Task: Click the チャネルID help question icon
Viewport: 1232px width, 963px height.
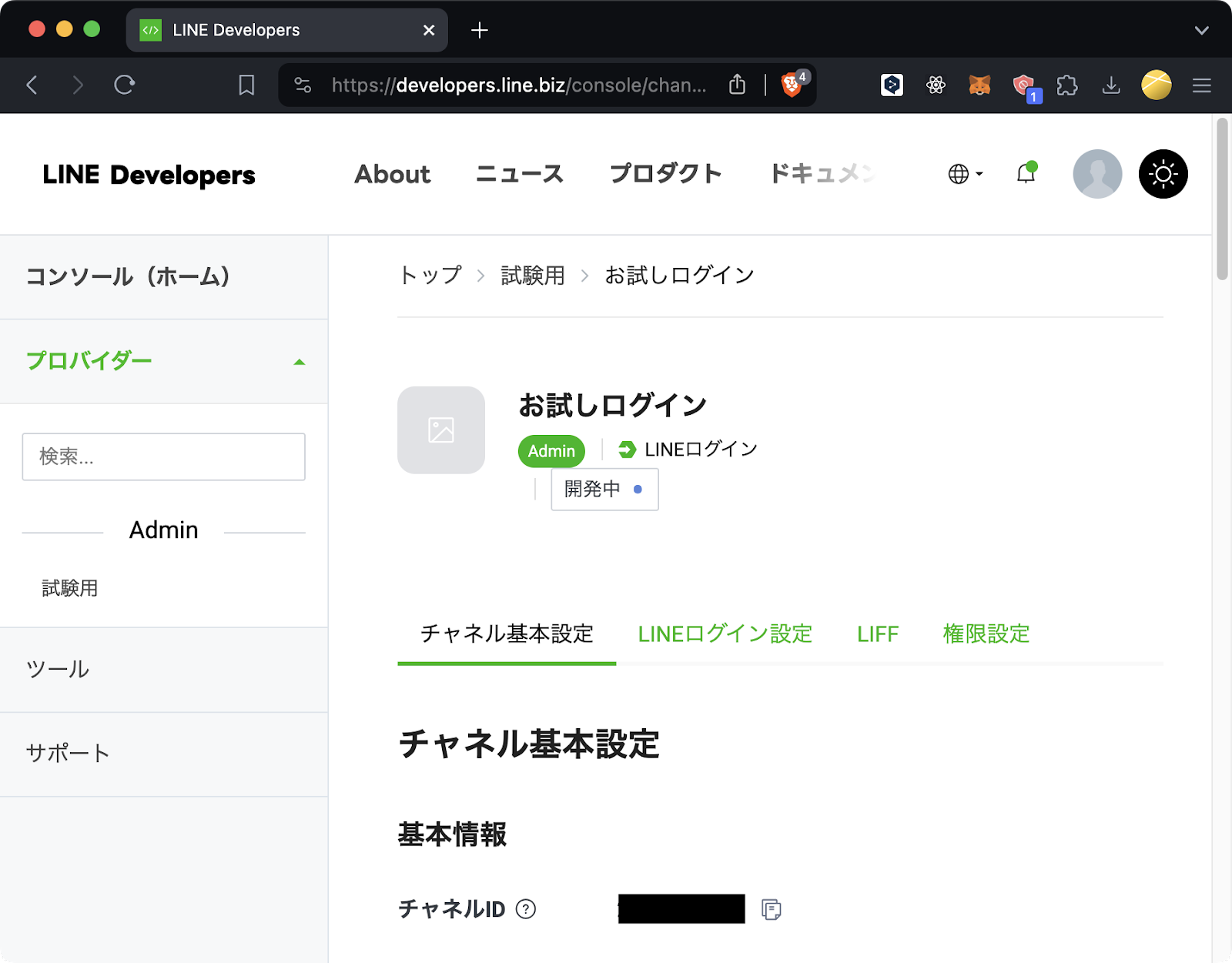Action: click(x=526, y=909)
